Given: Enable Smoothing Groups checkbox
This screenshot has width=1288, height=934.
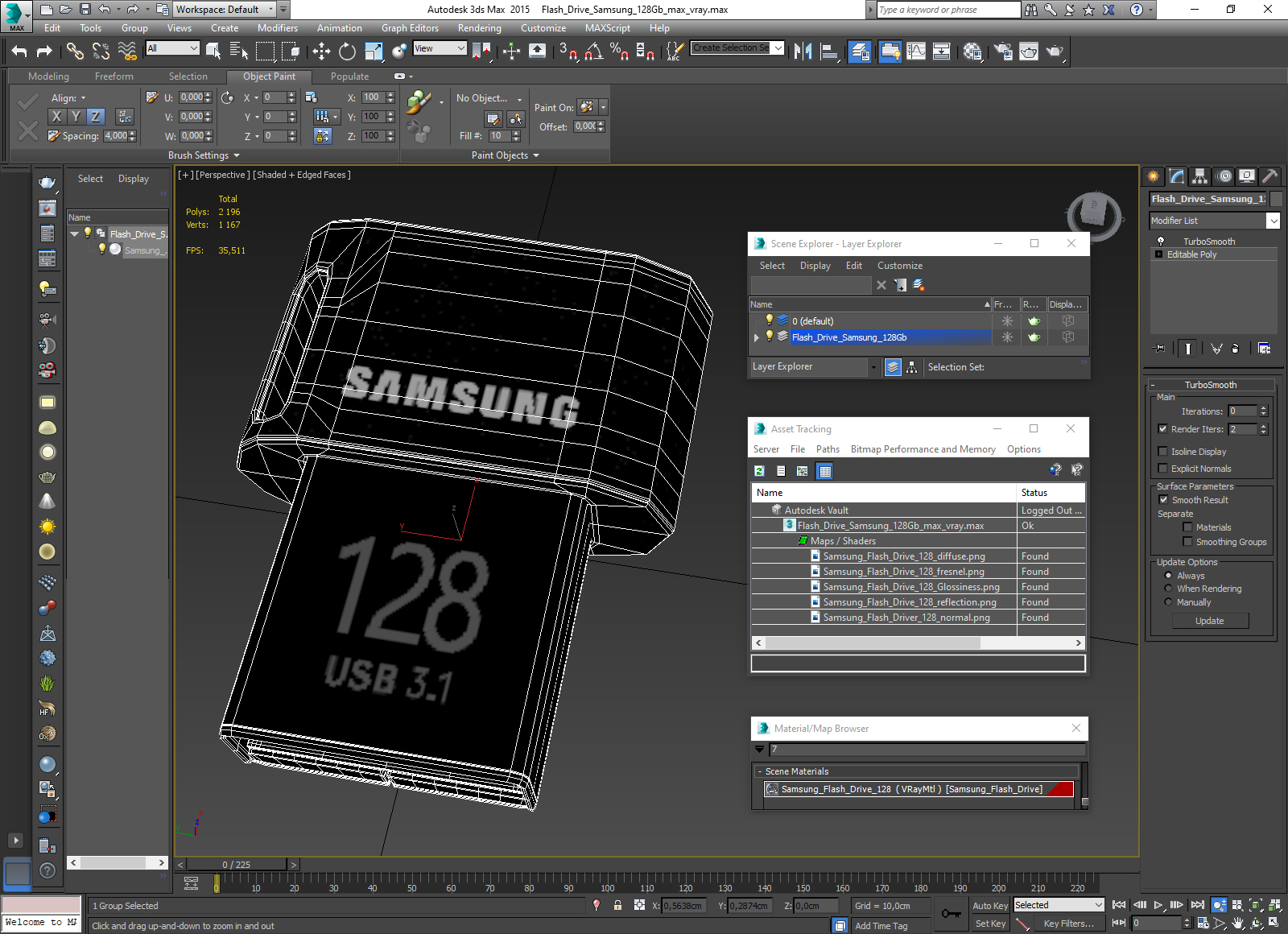Looking at the screenshot, I should pos(1187,542).
